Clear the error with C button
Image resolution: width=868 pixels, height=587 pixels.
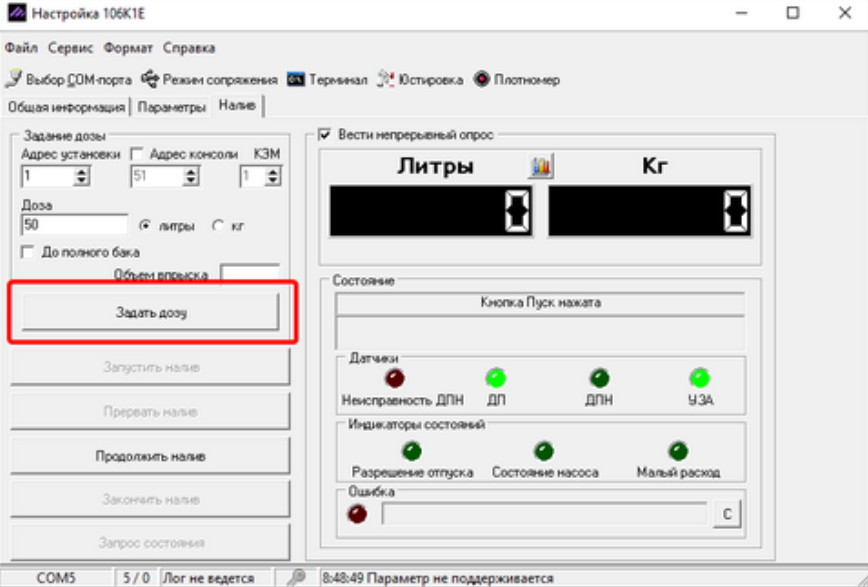coord(727,514)
